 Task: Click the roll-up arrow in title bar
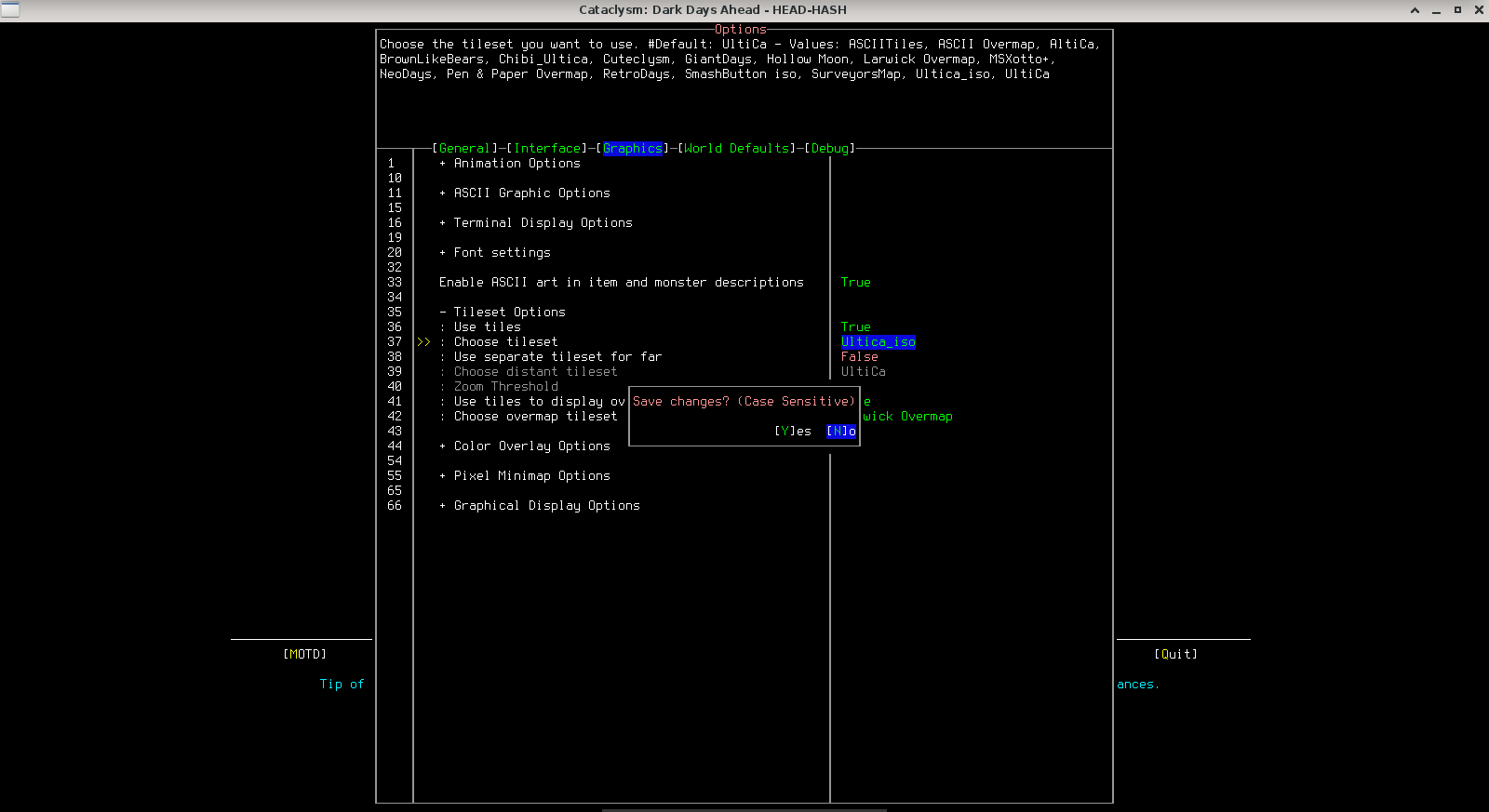click(x=1415, y=10)
